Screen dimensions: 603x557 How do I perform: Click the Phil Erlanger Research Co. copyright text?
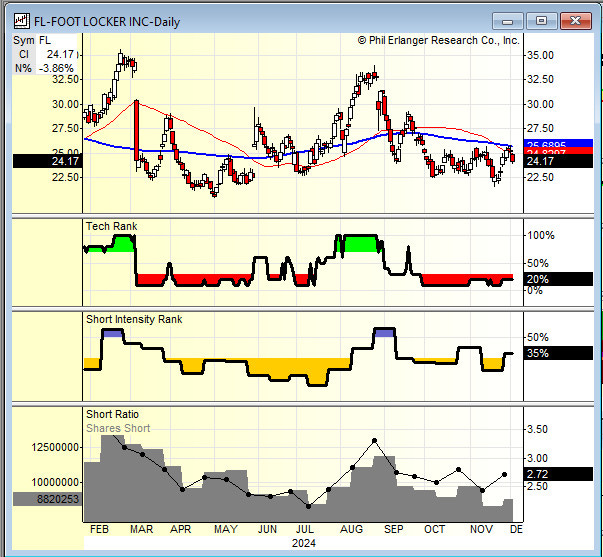(x=438, y=40)
